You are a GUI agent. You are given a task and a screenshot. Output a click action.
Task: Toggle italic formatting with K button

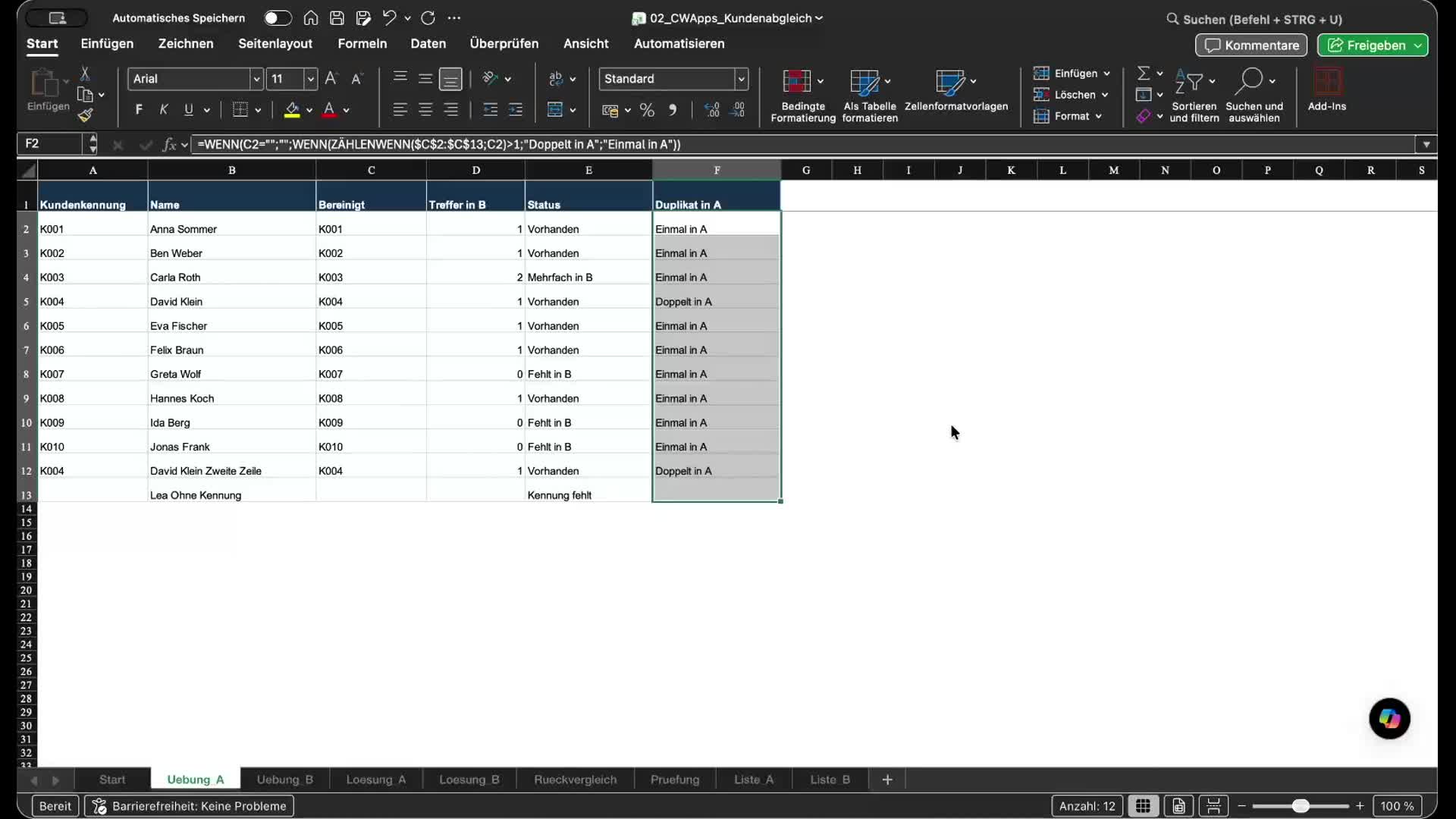click(x=164, y=110)
